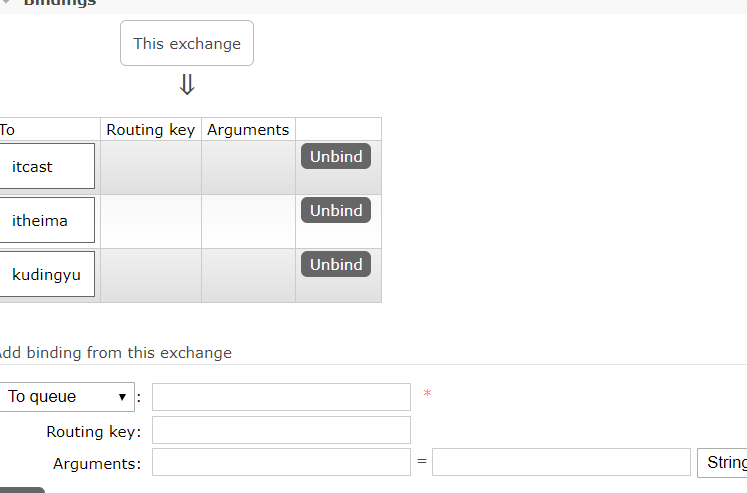Click the double down arrow under This exchange
747x493 pixels.
click(187, 84)
